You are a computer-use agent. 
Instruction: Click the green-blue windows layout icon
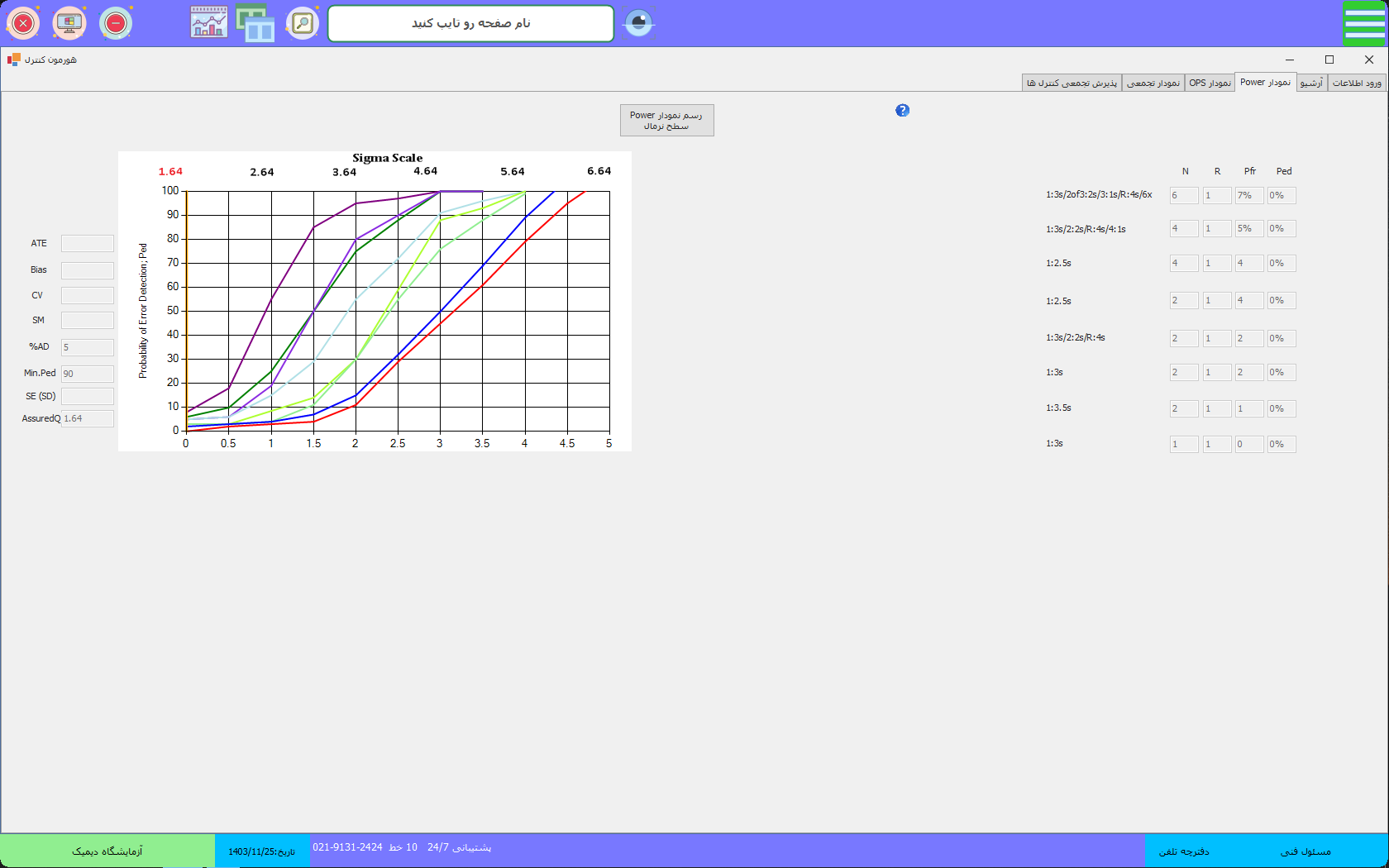coord(255,23)
